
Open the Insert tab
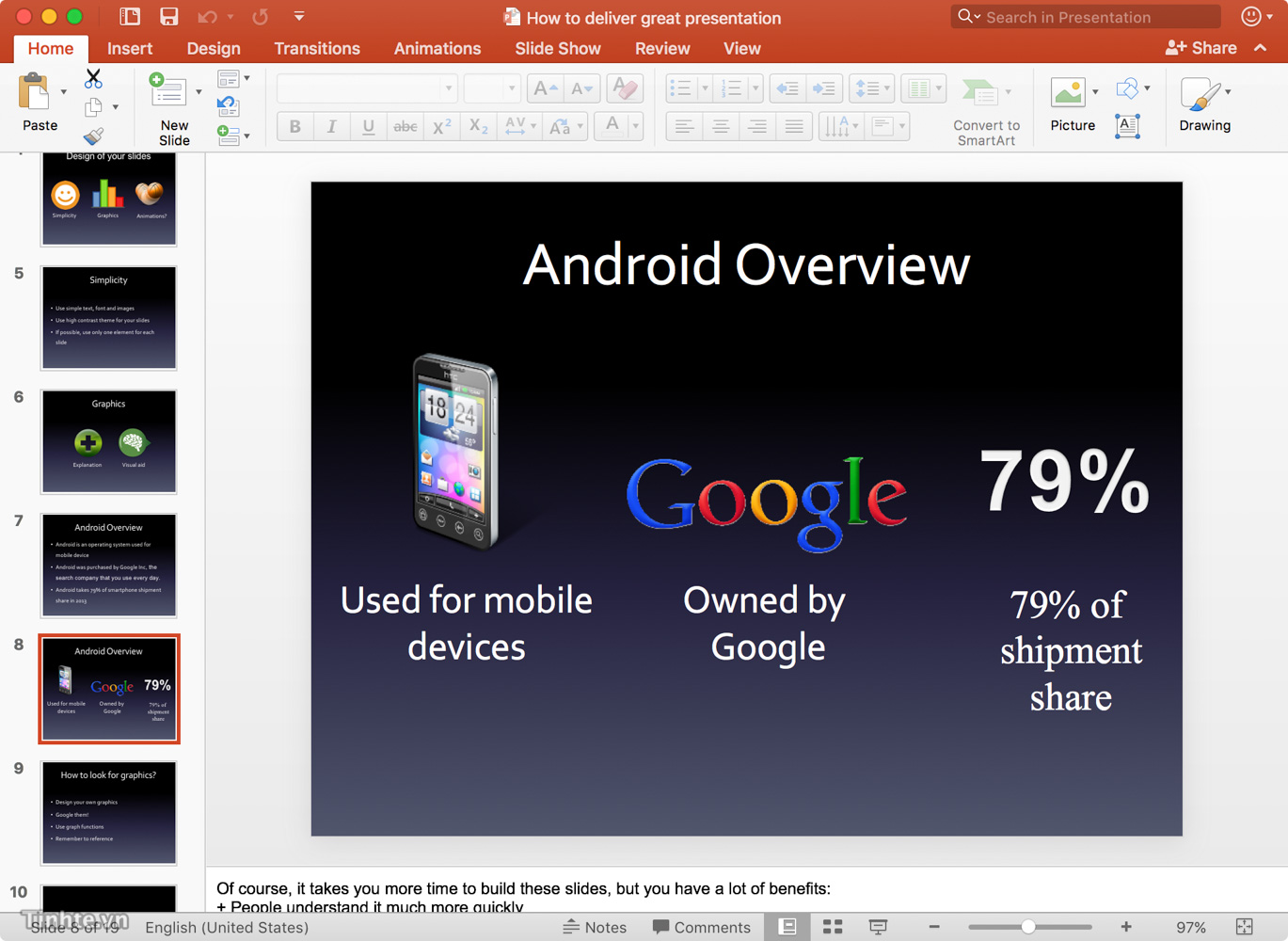pyautogui.click(x=130, y=49)
